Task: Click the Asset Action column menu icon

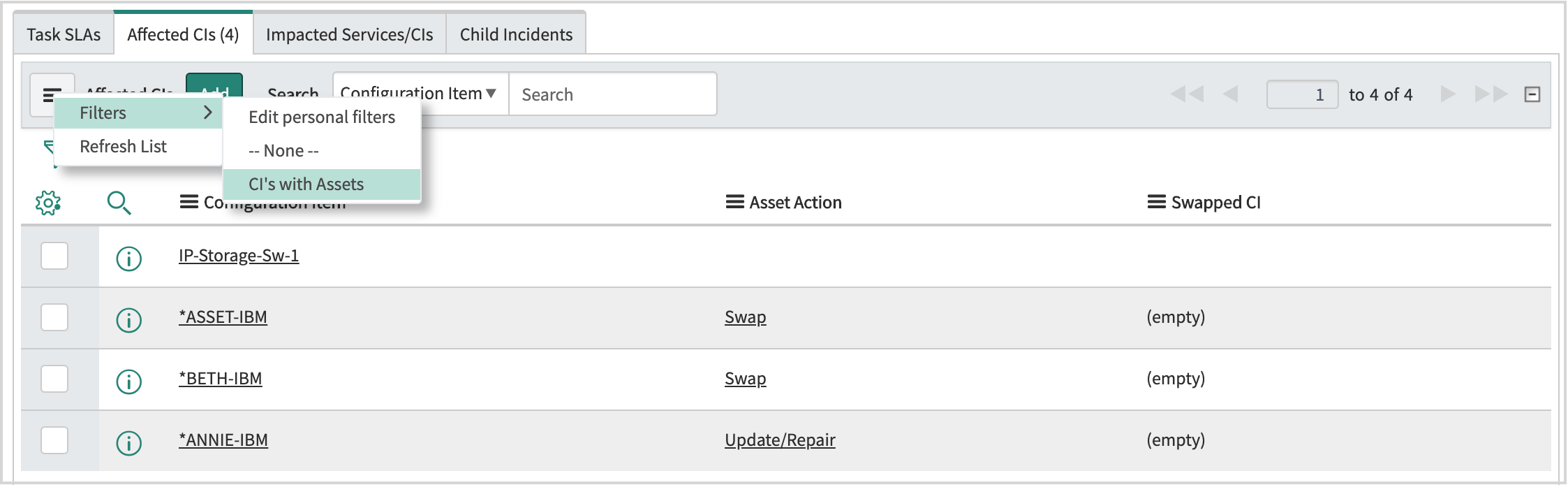Action: click(x=734, y=202)
